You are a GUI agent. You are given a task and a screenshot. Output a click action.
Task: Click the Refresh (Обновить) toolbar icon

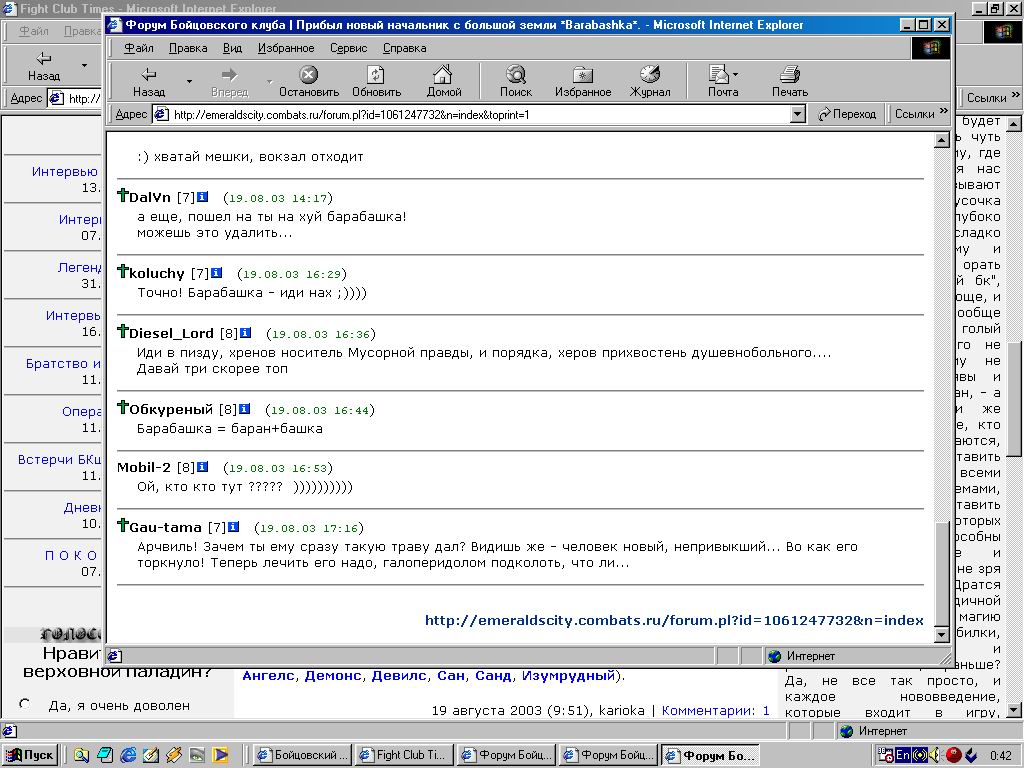tap(376, 82)
